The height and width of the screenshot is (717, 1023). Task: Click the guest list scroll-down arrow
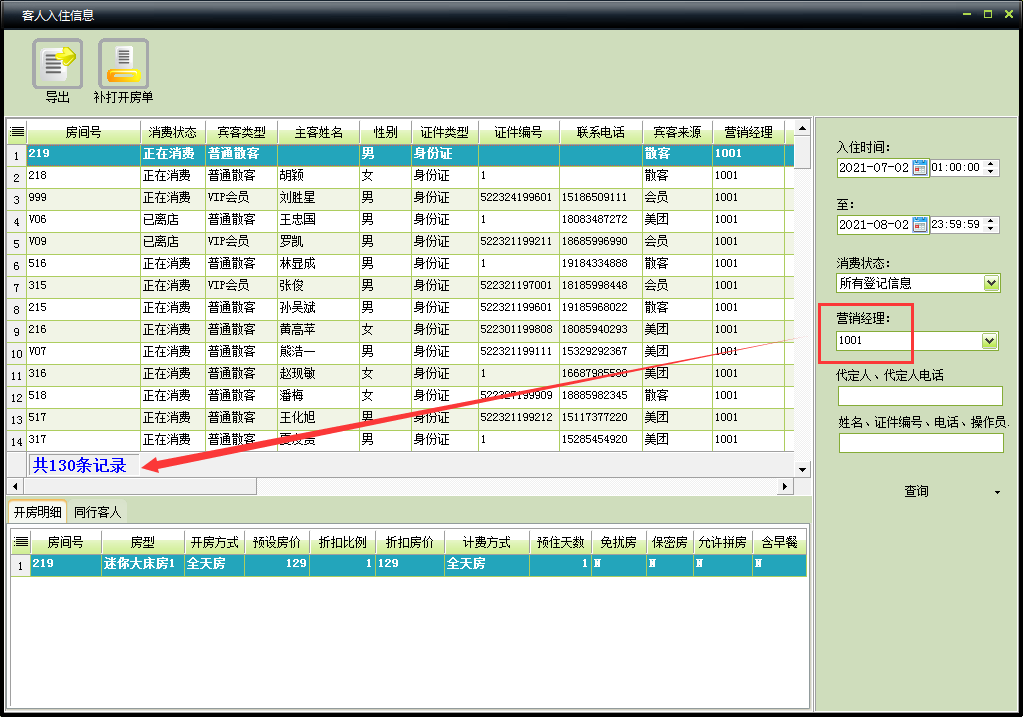(x=802, y=469)
